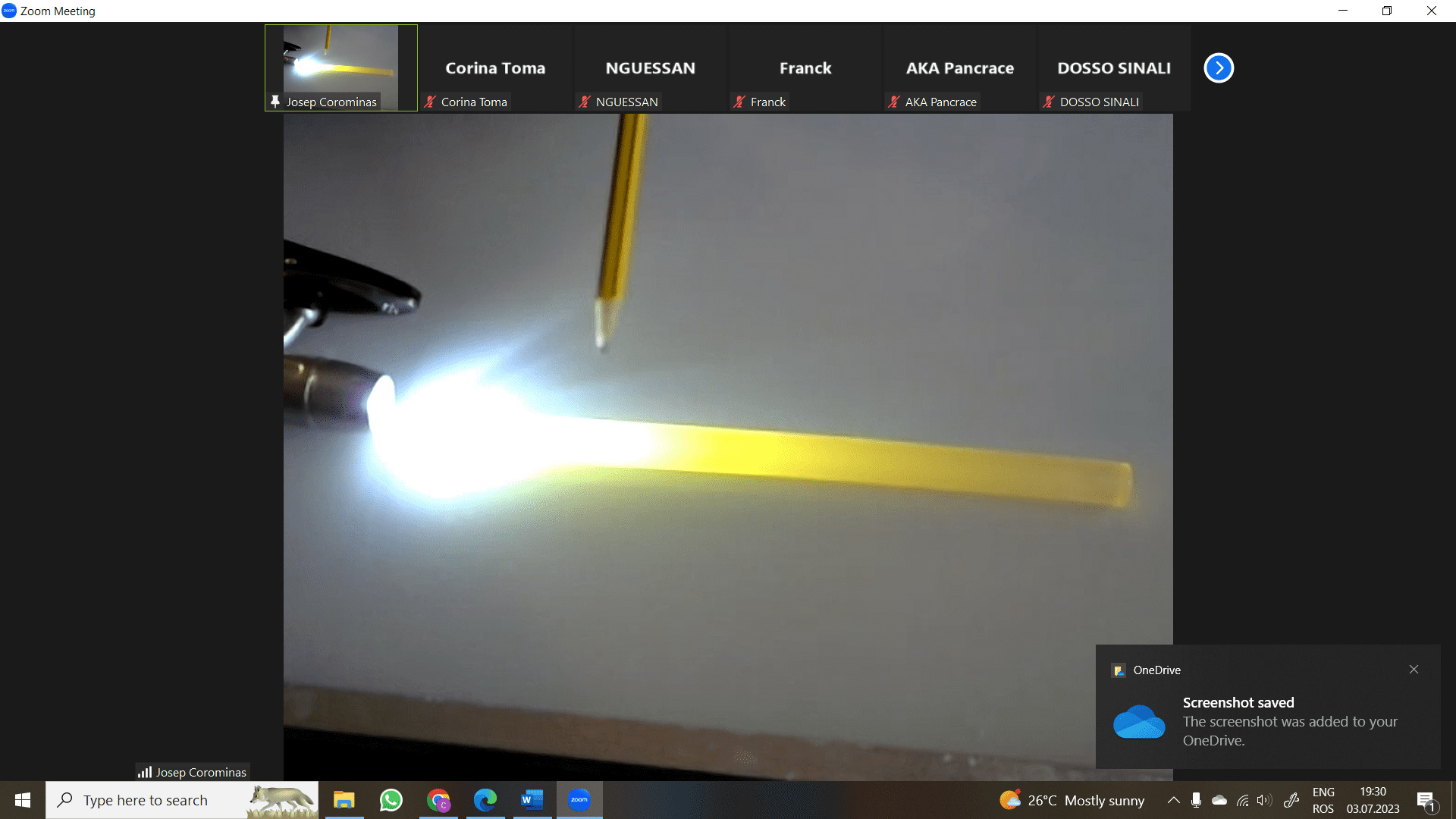Open the weather widget showing 26°C
The image size is (1456, 819).
(x=1072, y=800)
